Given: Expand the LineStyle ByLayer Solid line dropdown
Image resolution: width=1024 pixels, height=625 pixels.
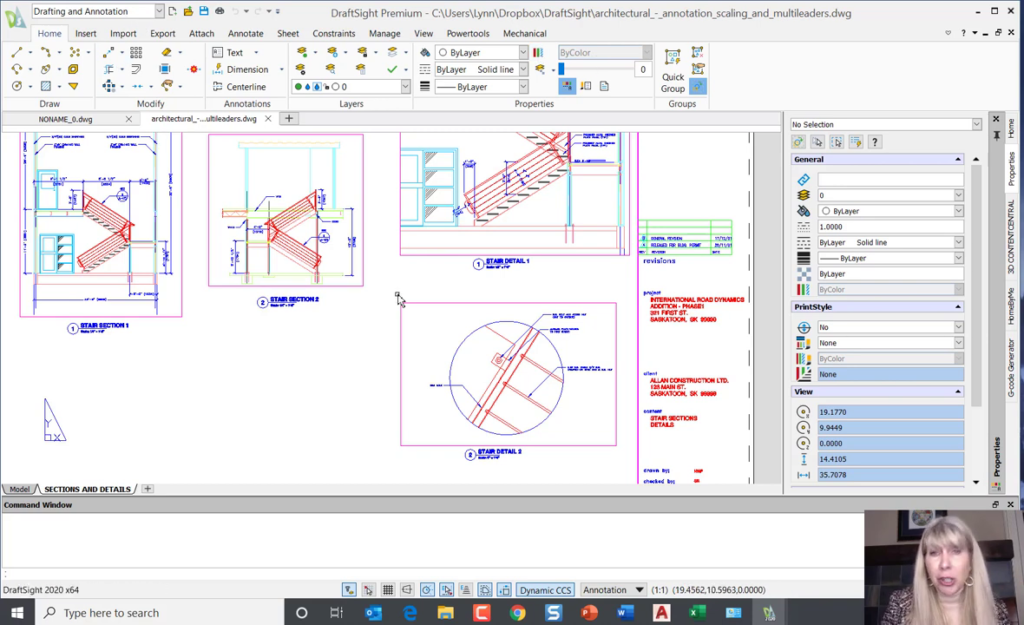Looking at the screenshot, I should (x=521, y=68).
